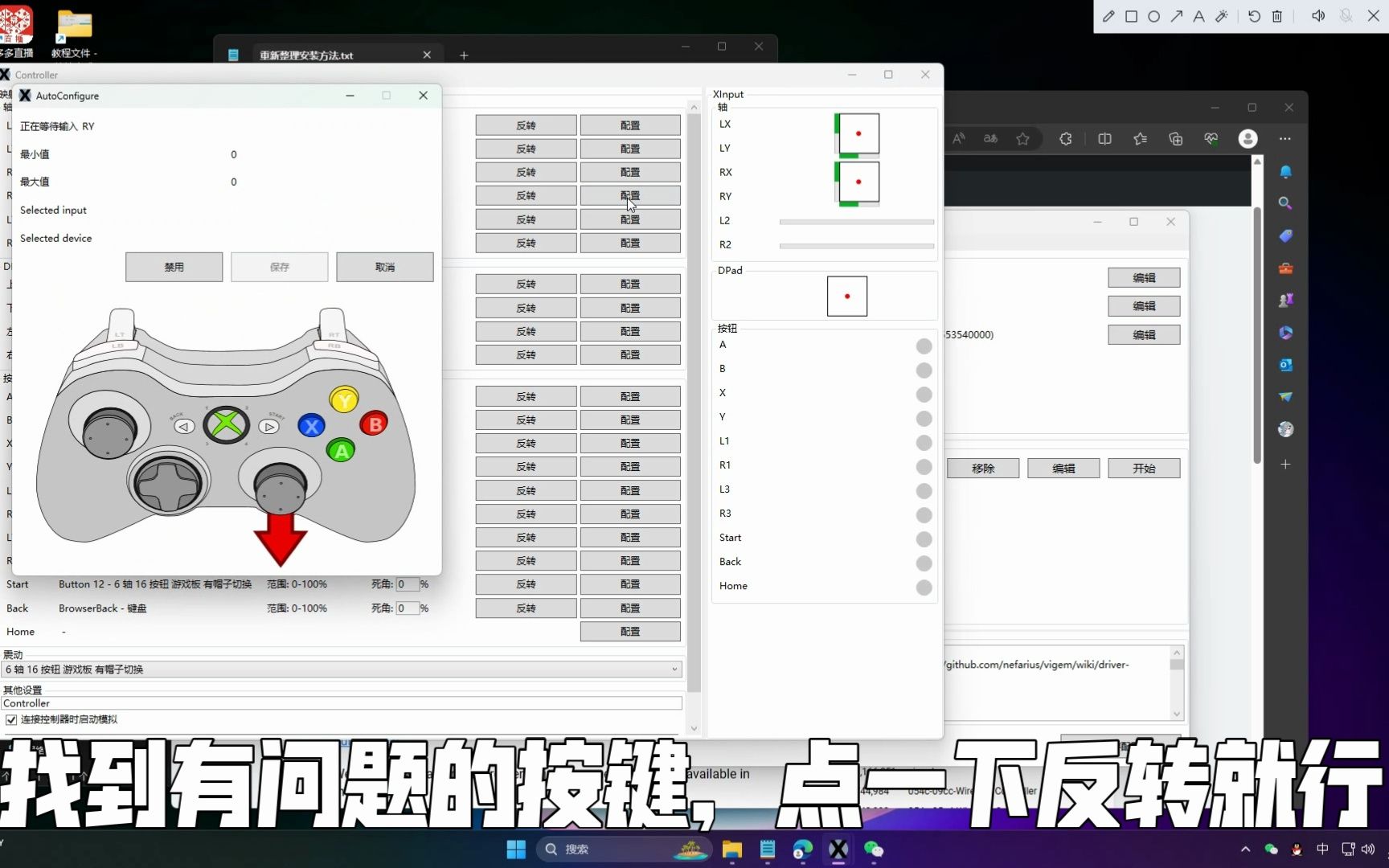
Task: Open the 震动 device dropdown
Action: (675, 669)
